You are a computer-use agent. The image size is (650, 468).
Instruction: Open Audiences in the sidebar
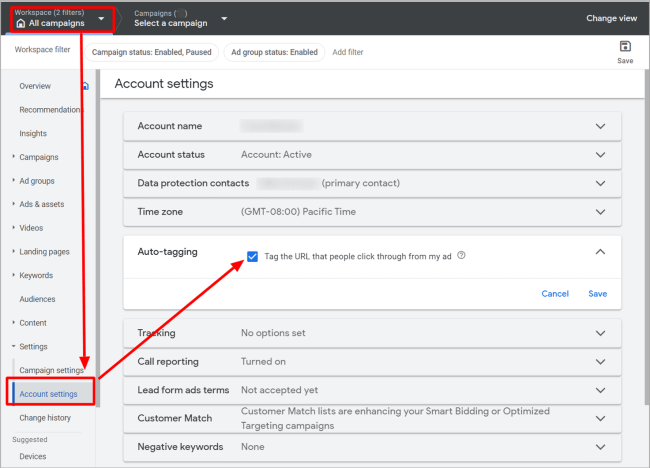coord(37,299)
